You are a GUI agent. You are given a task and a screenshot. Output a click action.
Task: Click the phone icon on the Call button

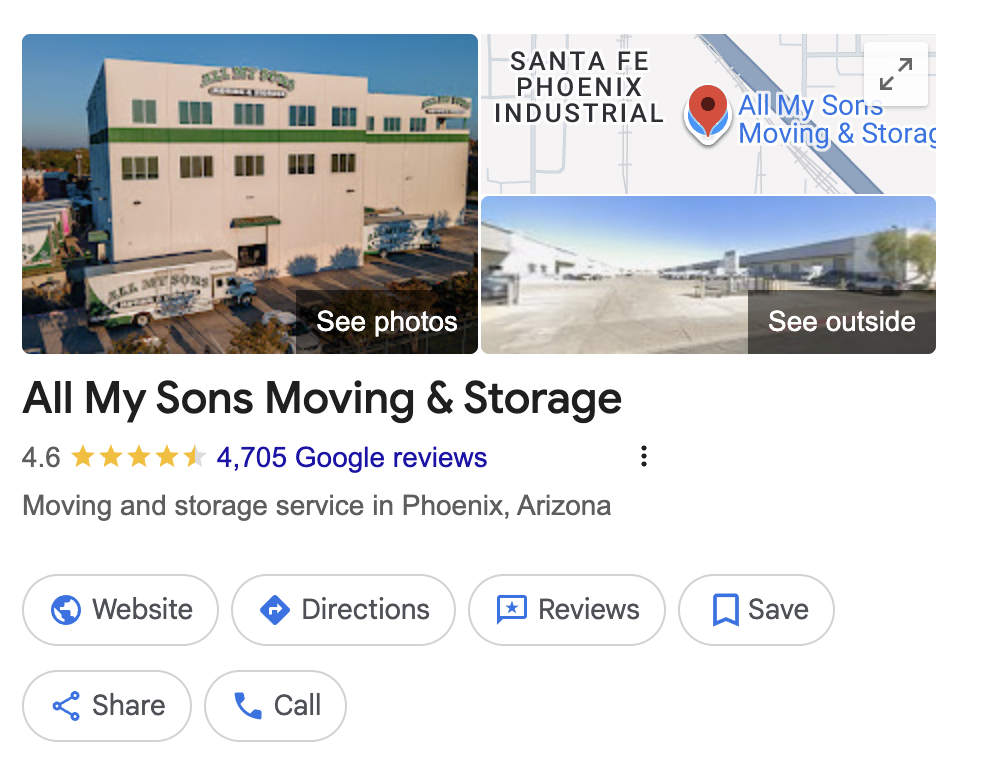click(245, 705)
